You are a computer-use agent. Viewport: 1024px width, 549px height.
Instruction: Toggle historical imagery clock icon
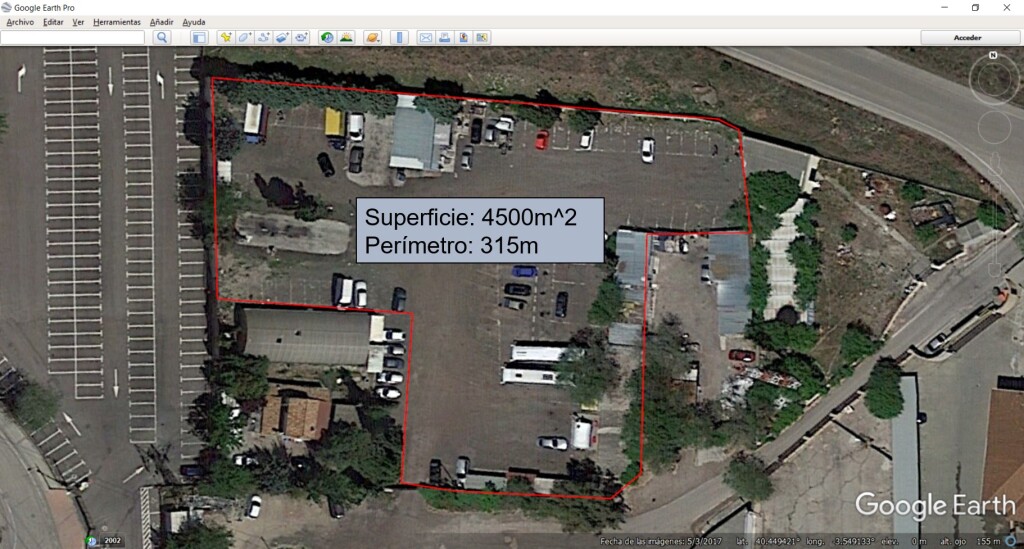click(x=327, y=38)
